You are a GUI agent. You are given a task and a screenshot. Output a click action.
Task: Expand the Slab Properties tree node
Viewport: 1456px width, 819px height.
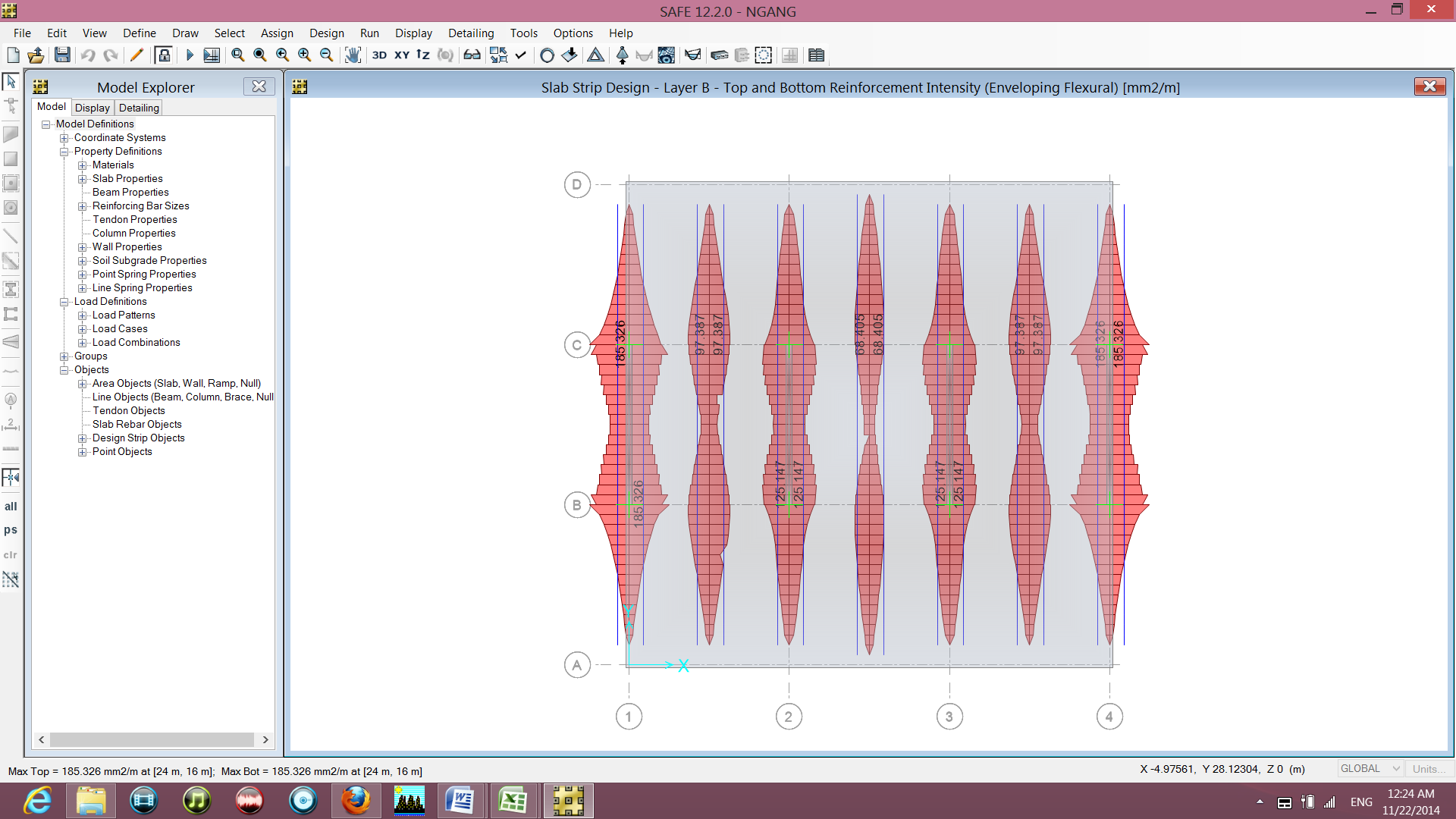pyautogui.click(x=83, y=179)
